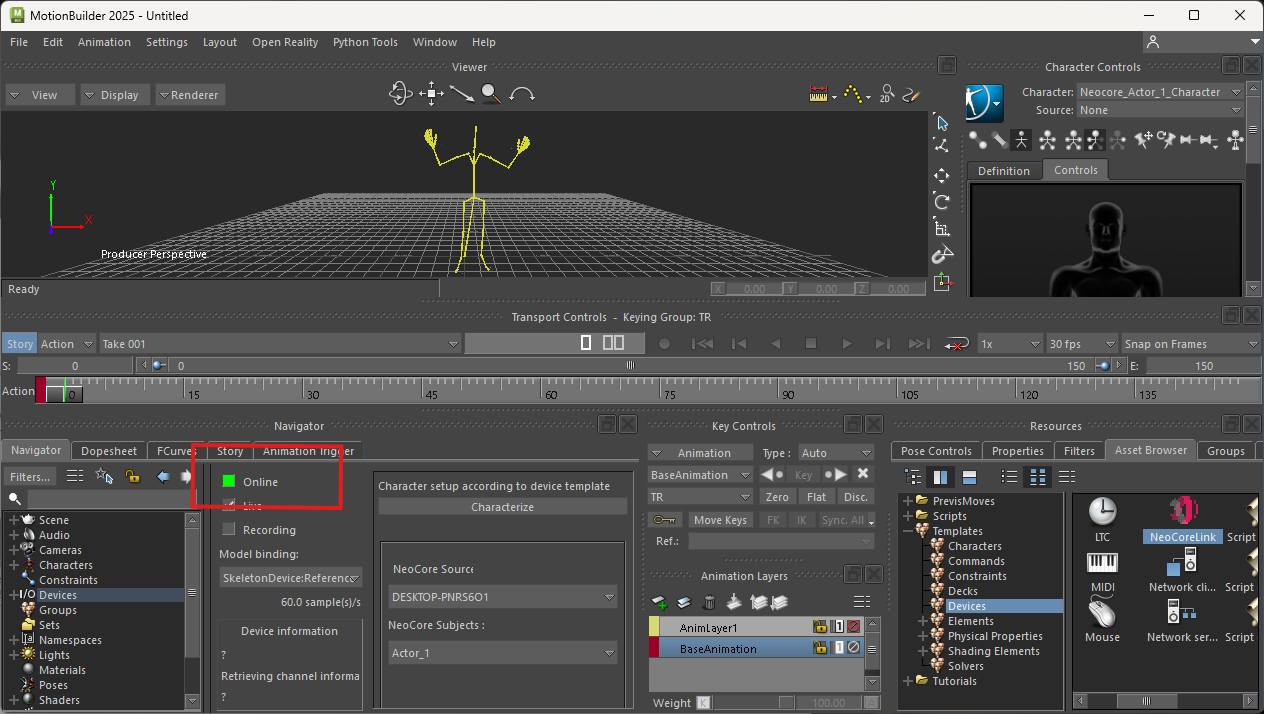The image size is (1264, 714).
Task: Open the Python Tools menu
Action: tap(365, 42)
